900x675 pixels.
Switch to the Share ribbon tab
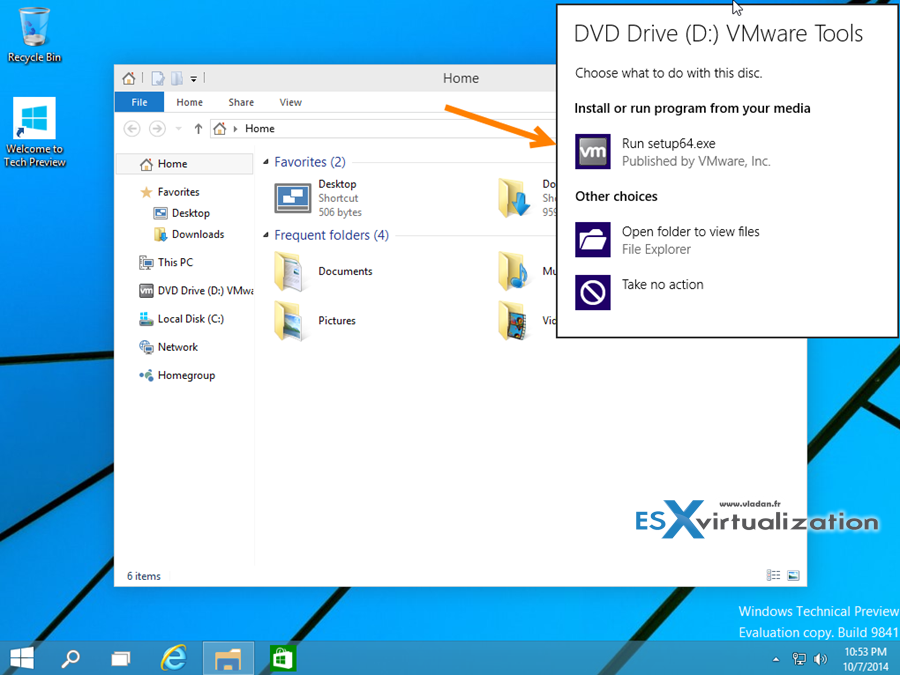(241, 102)
